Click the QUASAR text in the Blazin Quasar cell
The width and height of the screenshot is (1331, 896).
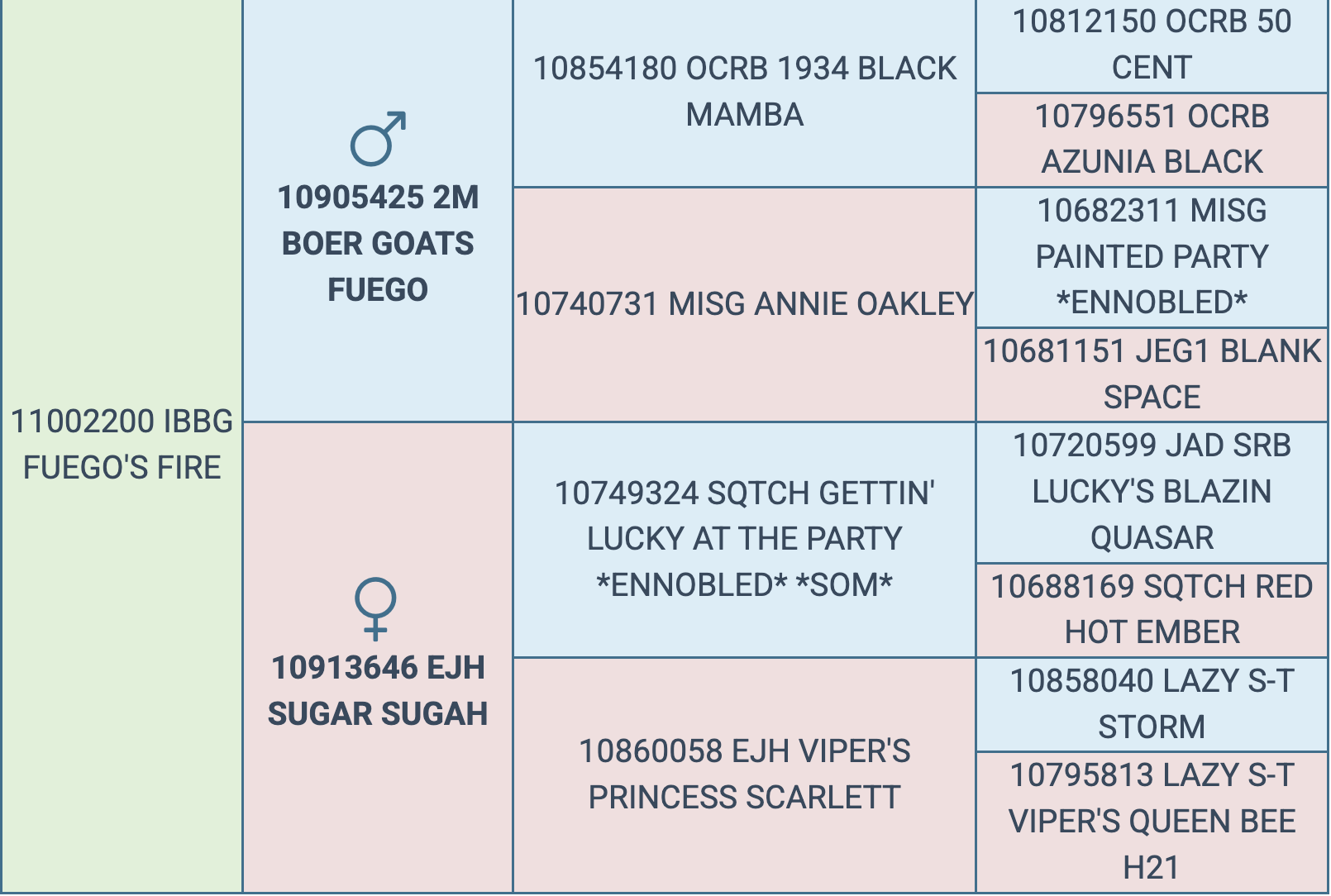1152,538
